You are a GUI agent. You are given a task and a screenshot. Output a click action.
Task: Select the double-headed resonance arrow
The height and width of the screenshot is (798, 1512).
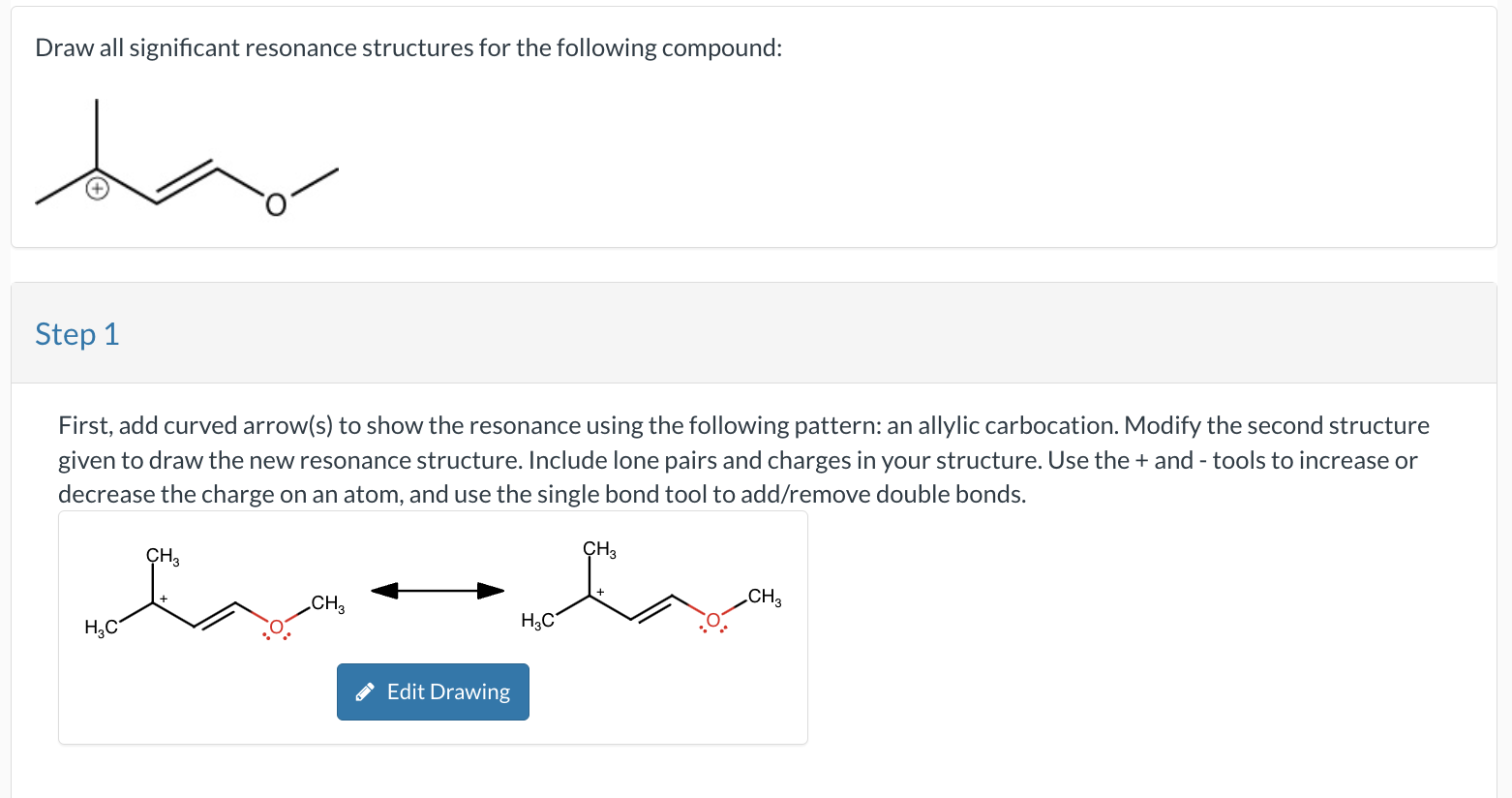pyautogui.click(x=438, y=590)
